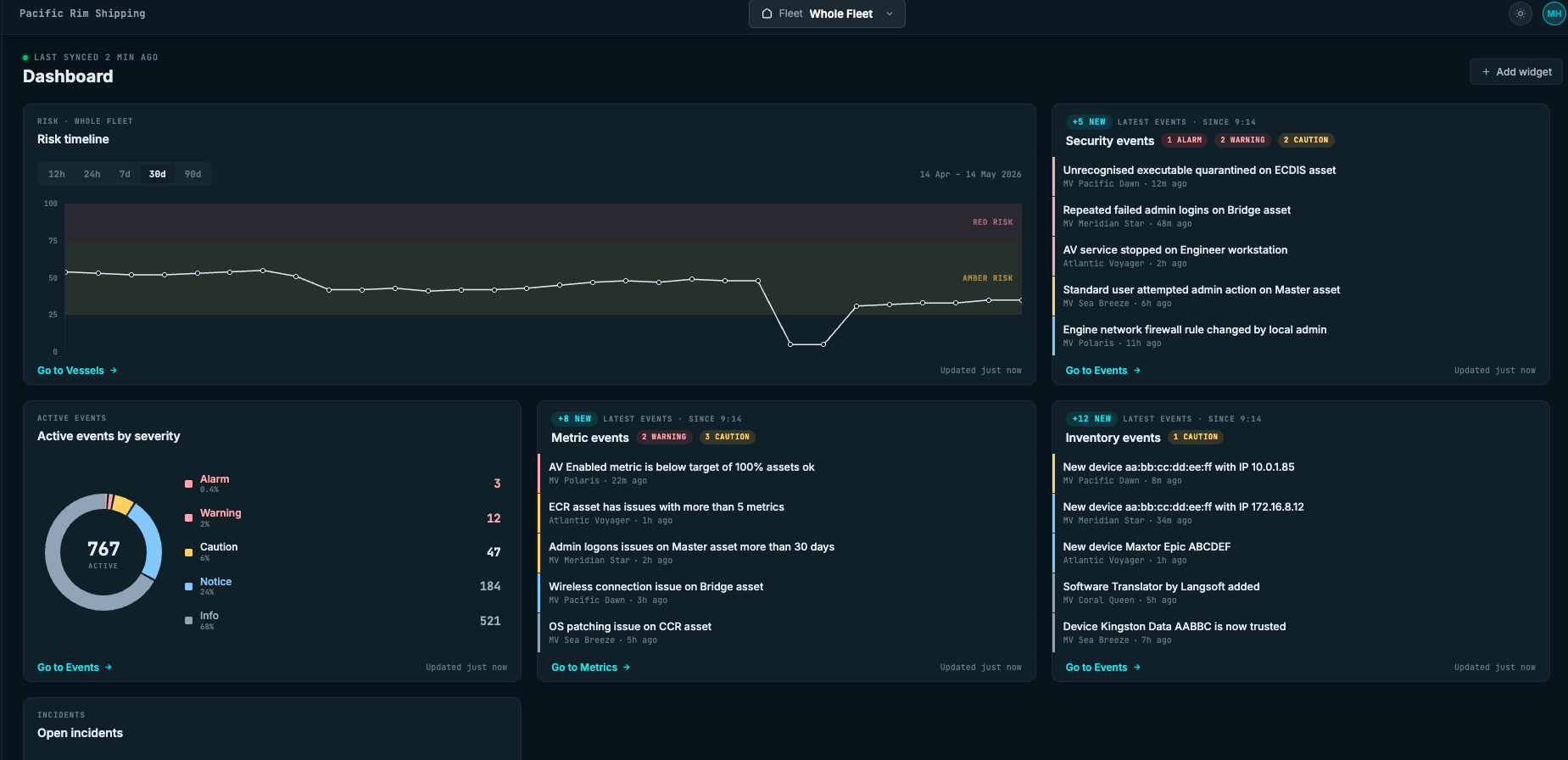Click the 767 Active donut chart

pyautogui.click(x=103, y=552)
